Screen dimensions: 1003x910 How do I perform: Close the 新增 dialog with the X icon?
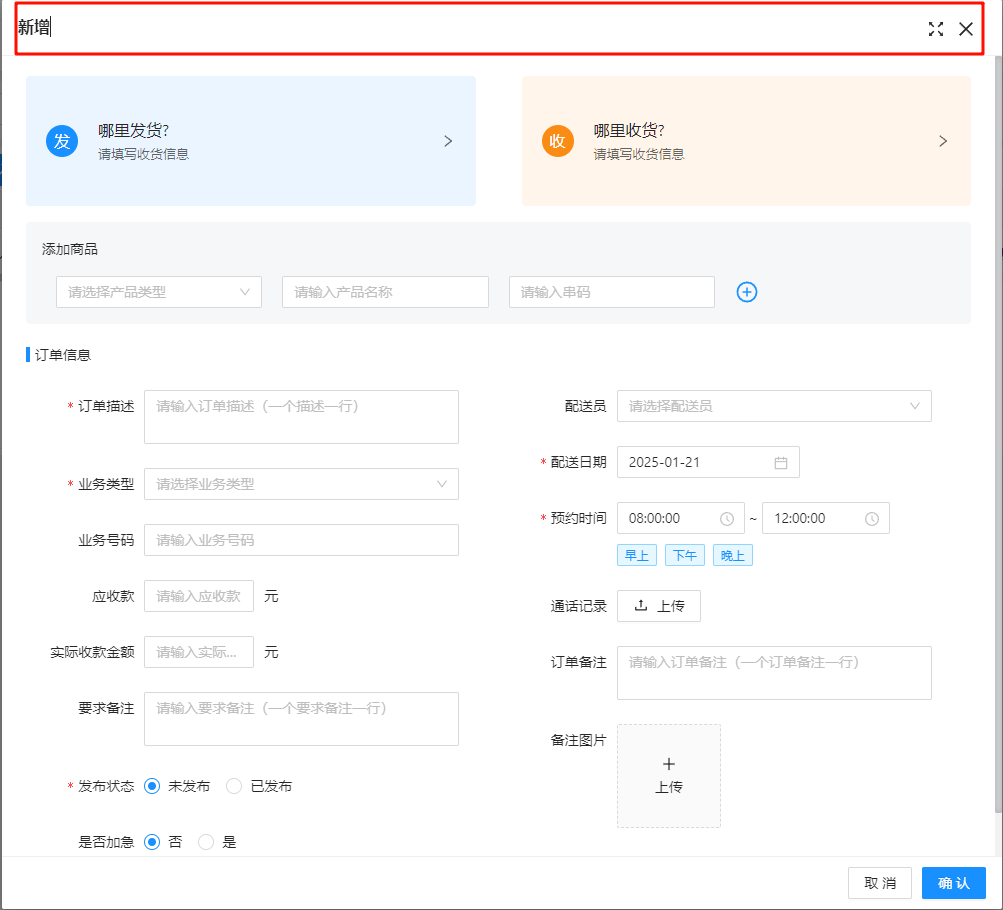966,29
